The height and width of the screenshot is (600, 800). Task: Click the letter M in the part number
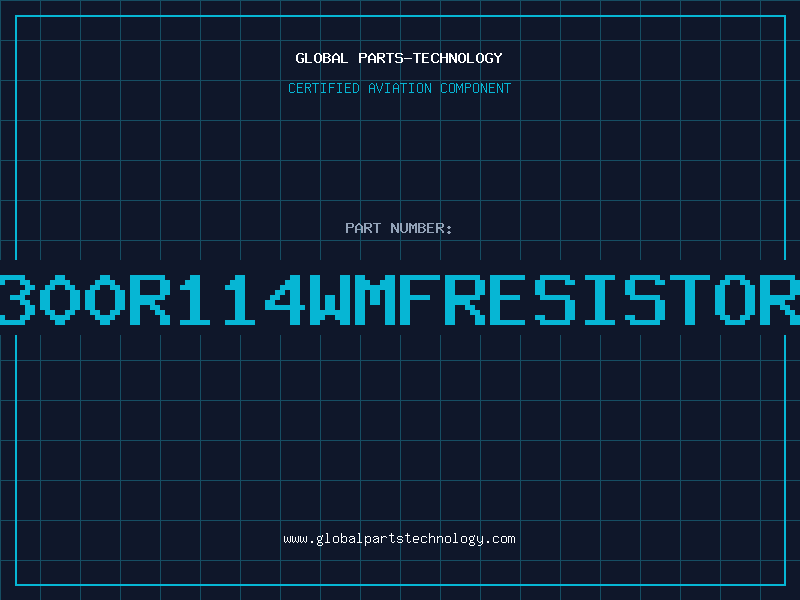pyautogui.click(x=375, y=299)
